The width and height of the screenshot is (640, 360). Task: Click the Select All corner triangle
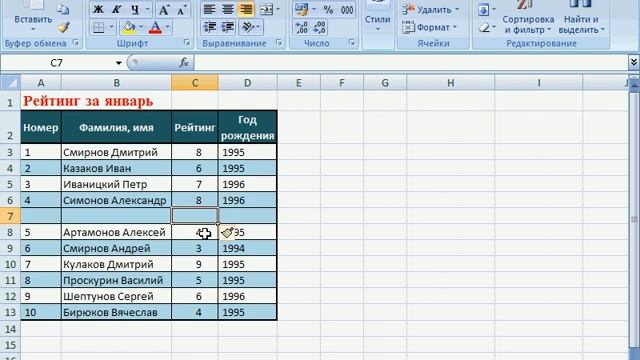point(11,83)
